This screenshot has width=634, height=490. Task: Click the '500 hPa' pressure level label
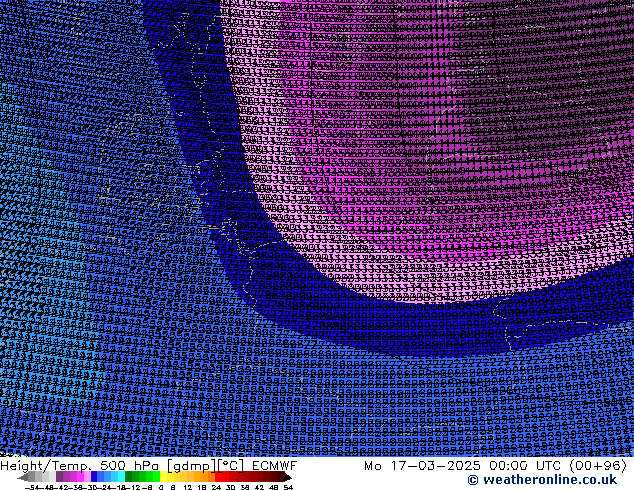pos(129,466)
